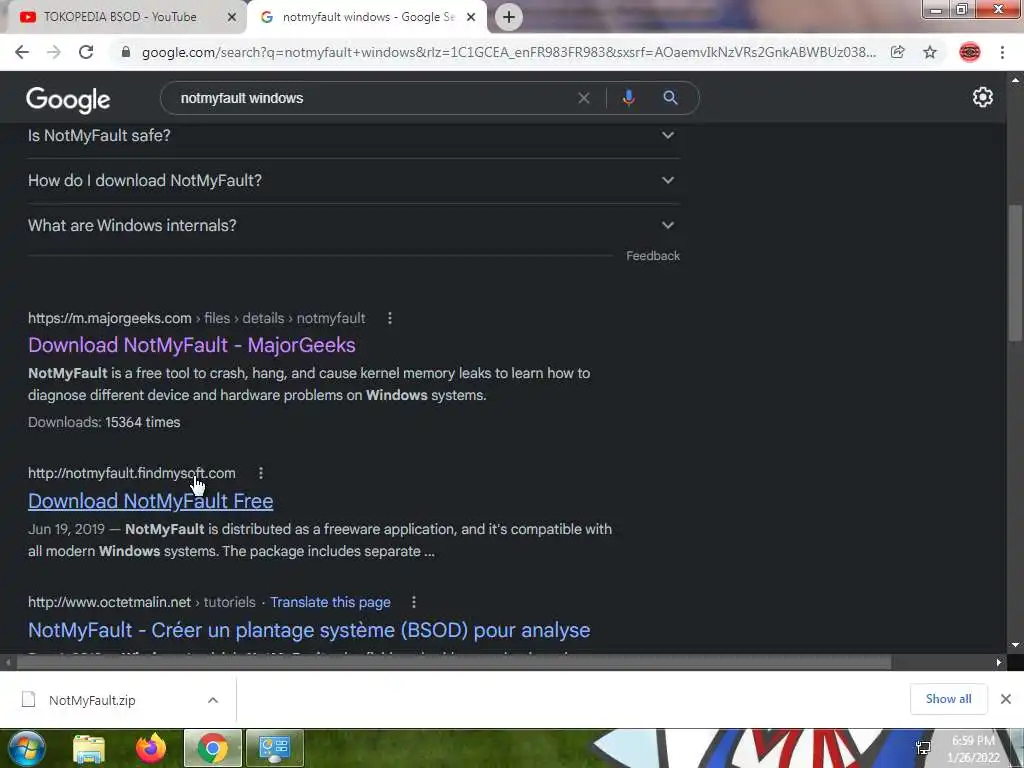1024x768 pixels.
Task: Close the TOKOPEDIA BSOD YouTube tab
Action: tap(232, 17)
